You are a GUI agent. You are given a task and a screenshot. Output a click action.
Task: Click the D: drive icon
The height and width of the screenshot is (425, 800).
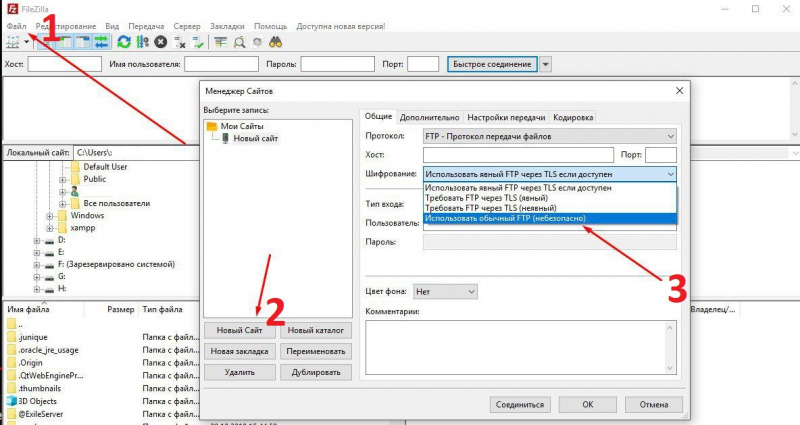[x=49, y=240]
